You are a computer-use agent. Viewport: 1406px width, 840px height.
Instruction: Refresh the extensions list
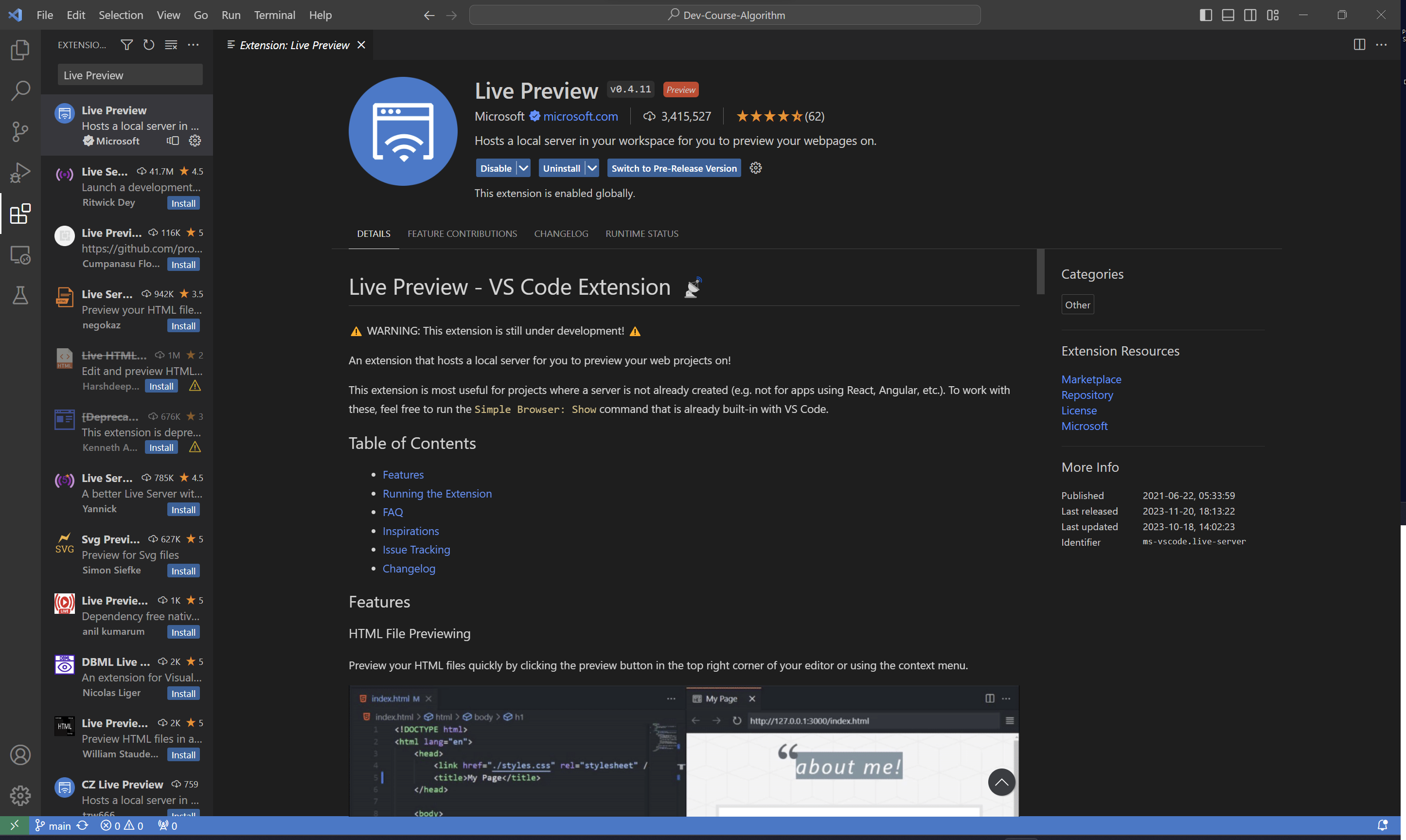(149, 45)
